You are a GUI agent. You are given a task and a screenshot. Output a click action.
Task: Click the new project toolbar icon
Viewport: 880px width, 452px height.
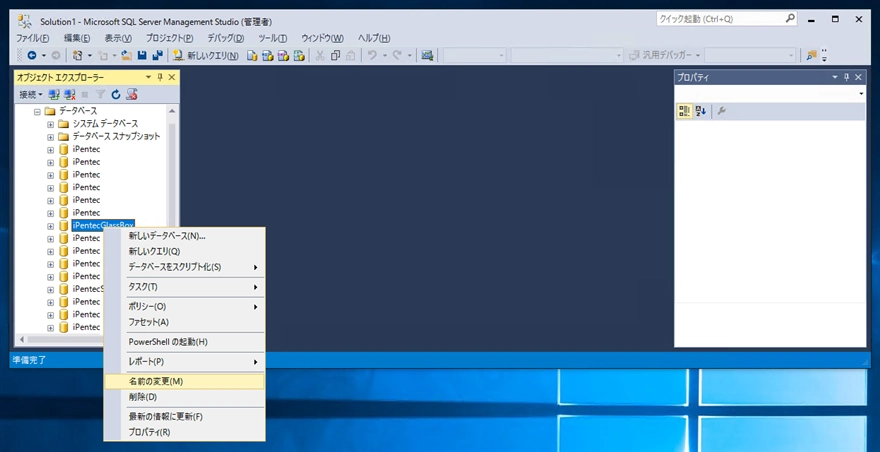[x=78, y=55]
